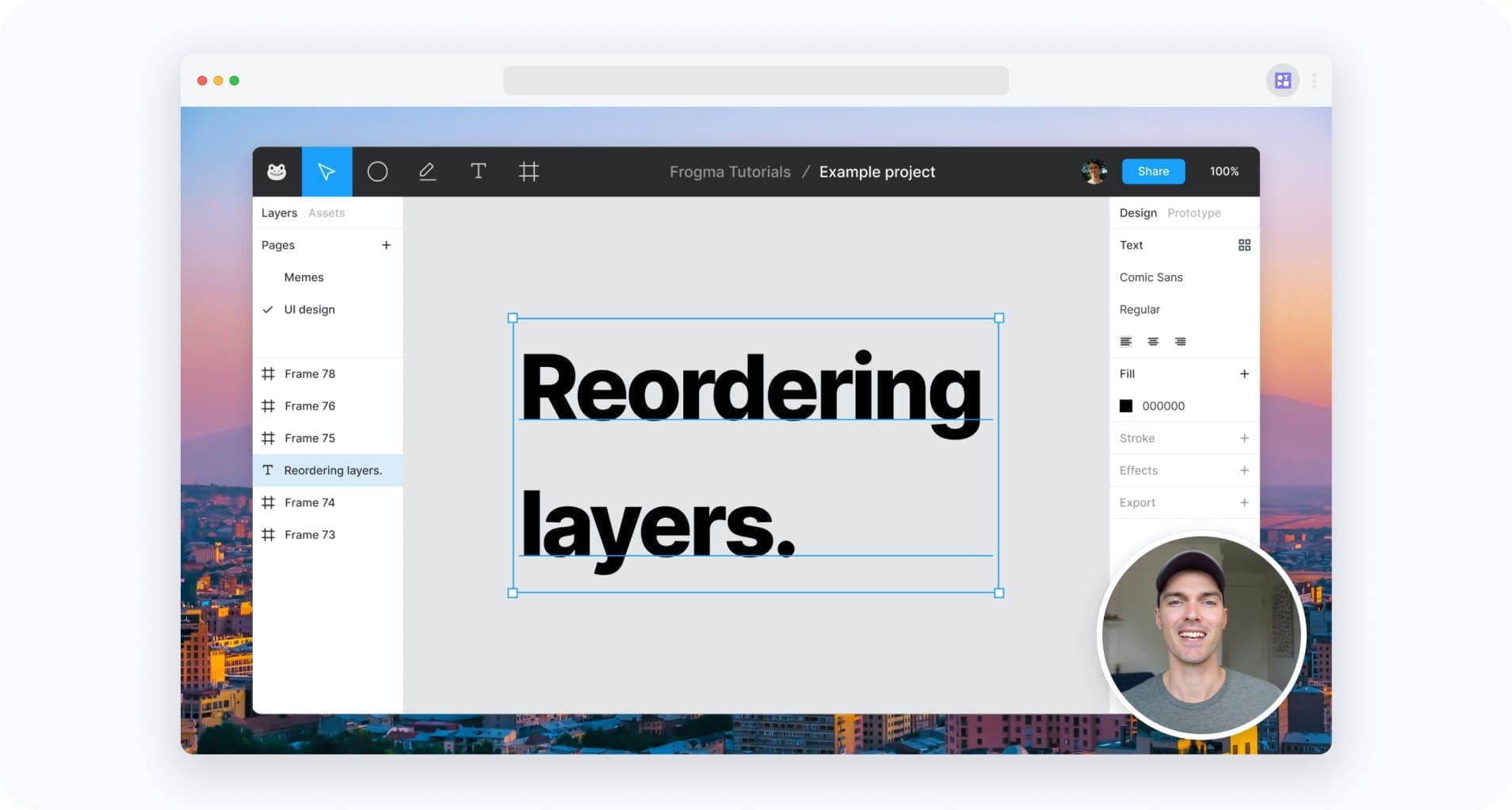This screenshot has height=810, width=1512.
Task: Set text alignment to left
Action: (1125, 342)
